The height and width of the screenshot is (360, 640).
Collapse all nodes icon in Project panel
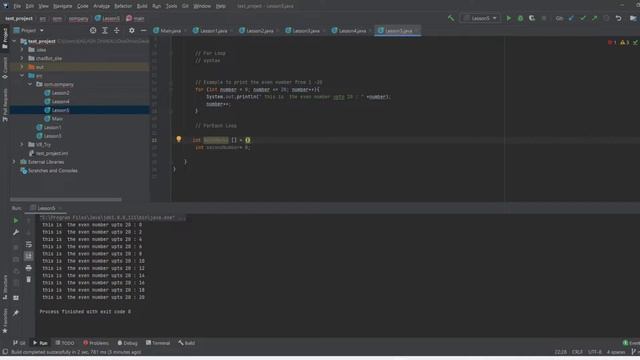117,31
